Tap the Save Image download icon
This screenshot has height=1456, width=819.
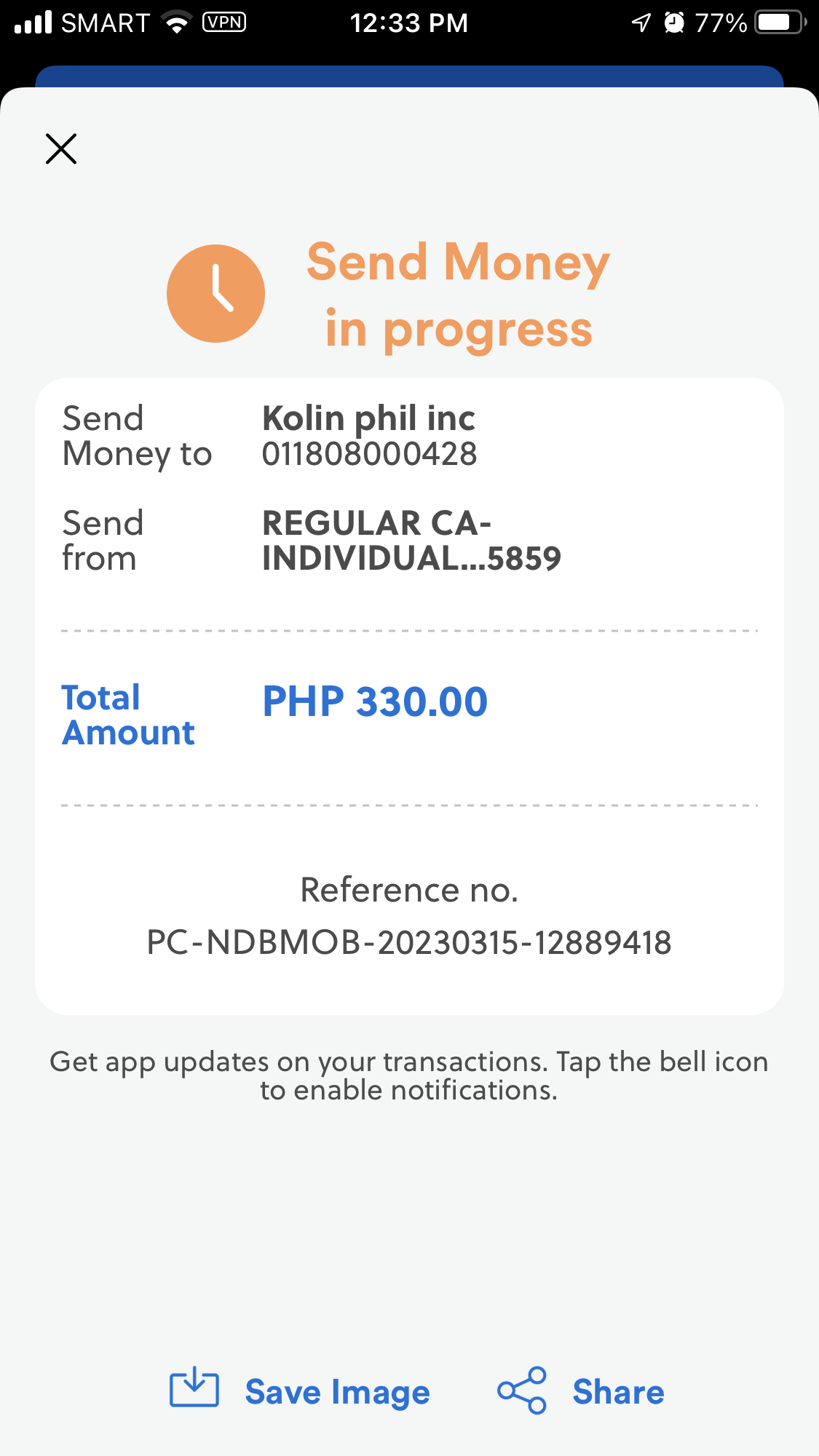(194, 1390)
